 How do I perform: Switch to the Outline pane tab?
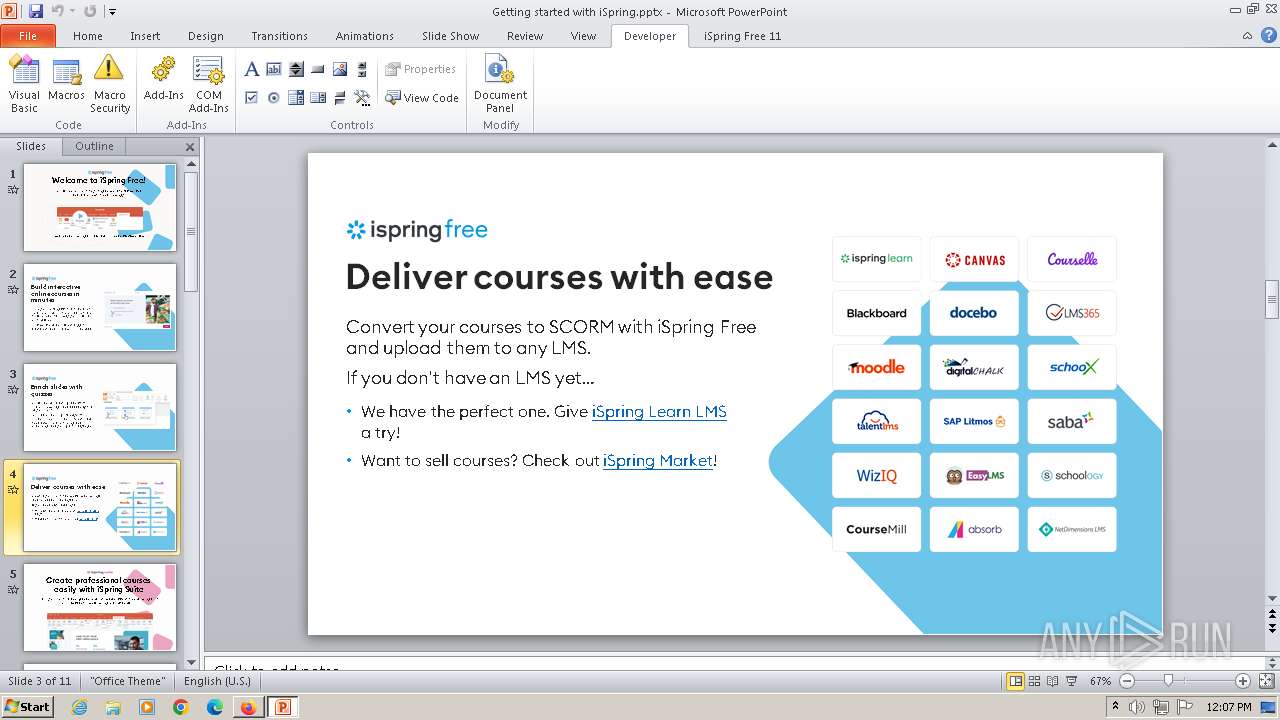pyautogui.click(x=94, y=146)
